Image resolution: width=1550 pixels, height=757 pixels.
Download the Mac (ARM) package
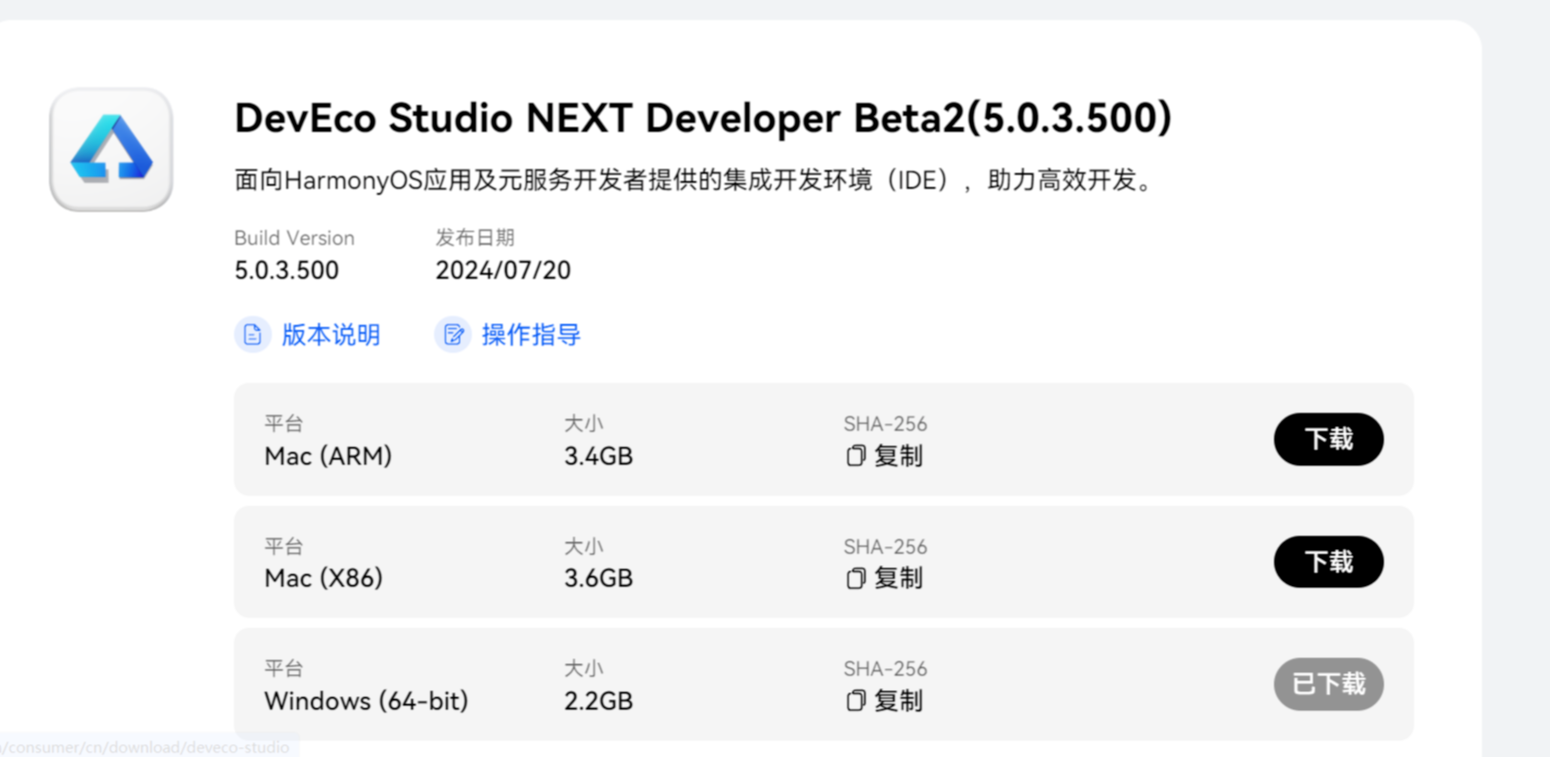pos(1328,439)
